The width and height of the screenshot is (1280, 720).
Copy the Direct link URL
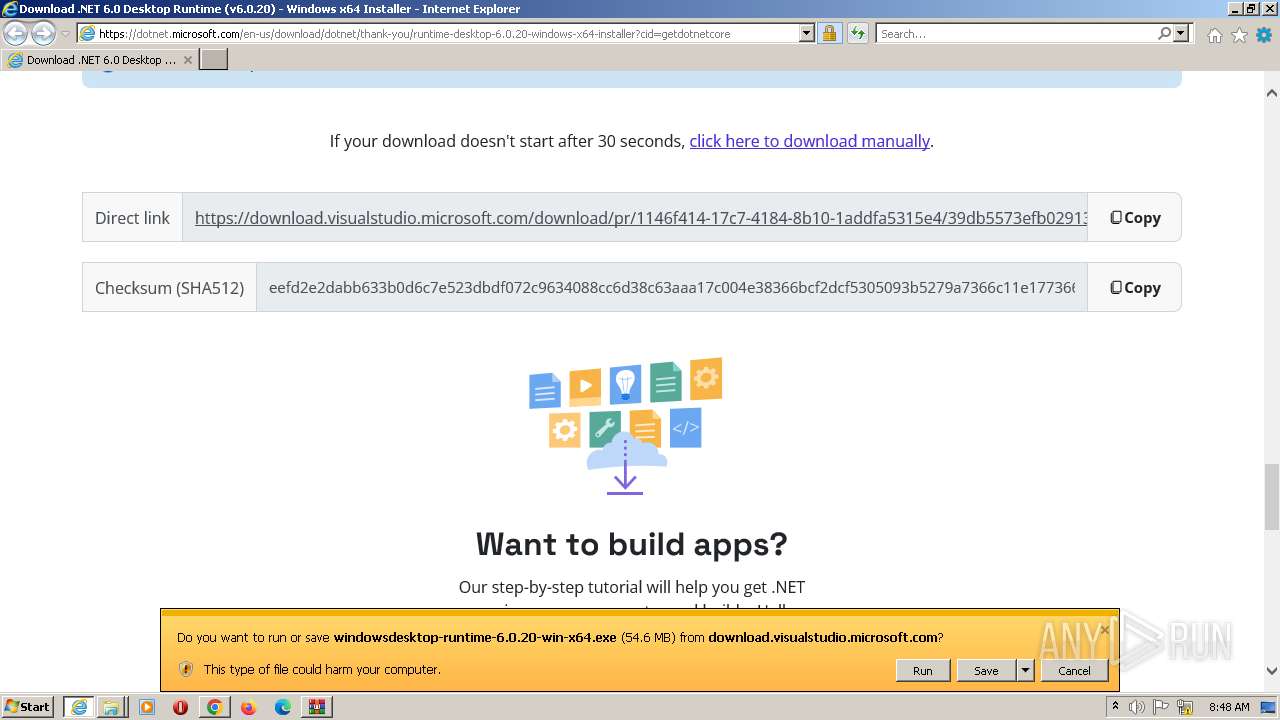pos(1134,217)
